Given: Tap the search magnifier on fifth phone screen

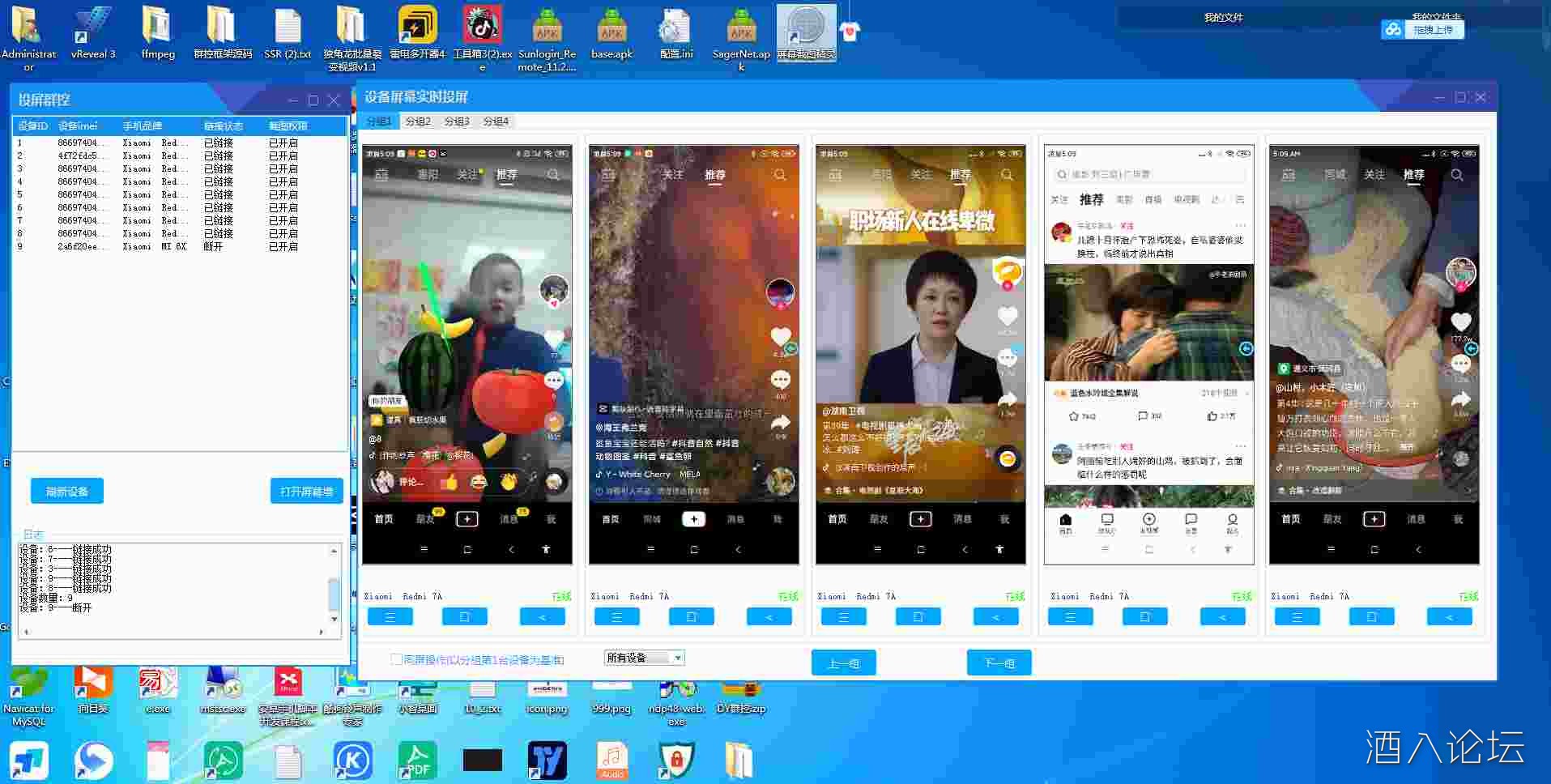Looking at the screenshot, I should point(1456,175).
